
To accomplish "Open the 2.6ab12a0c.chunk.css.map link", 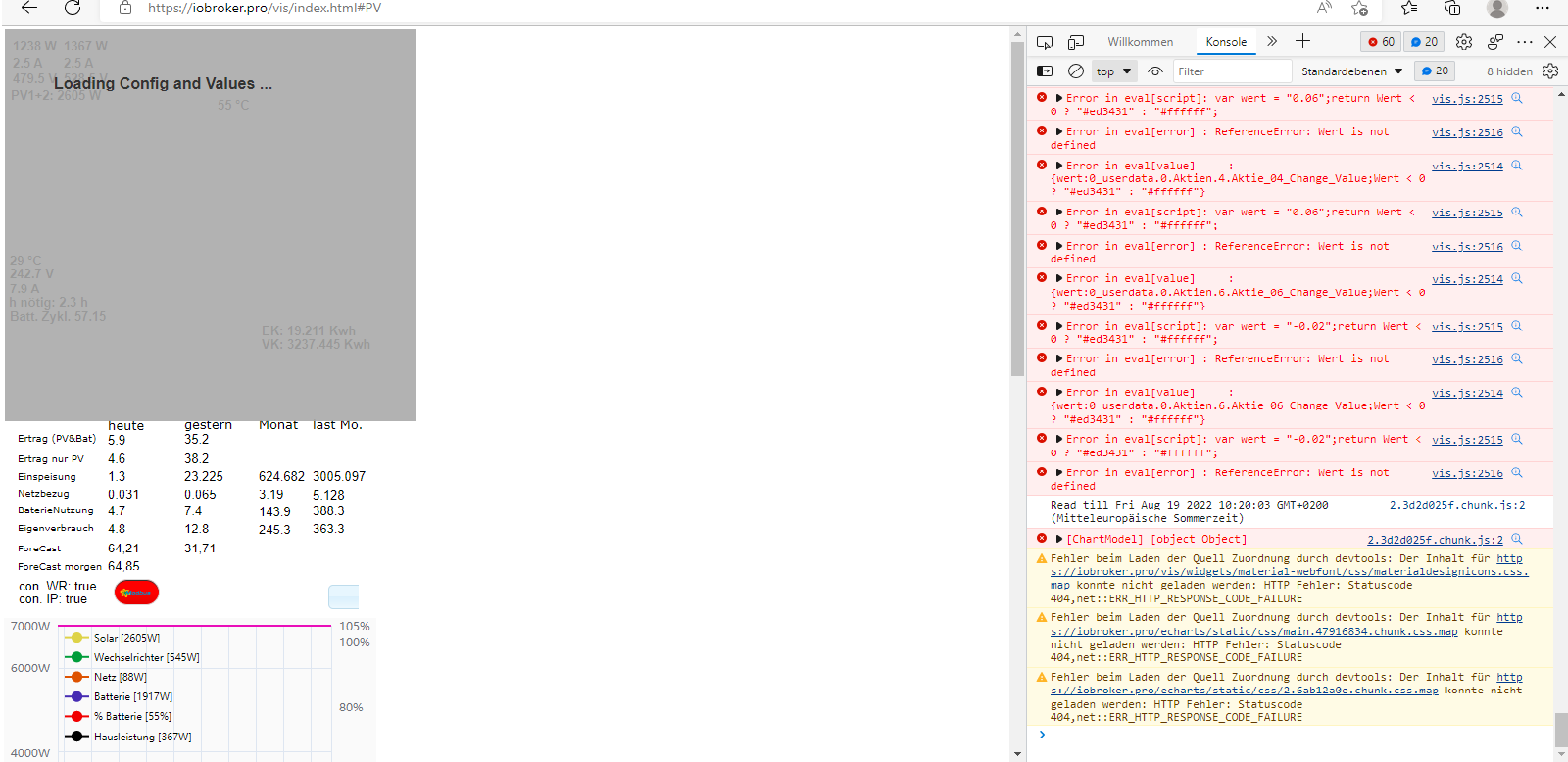I will pos(1245,691).
